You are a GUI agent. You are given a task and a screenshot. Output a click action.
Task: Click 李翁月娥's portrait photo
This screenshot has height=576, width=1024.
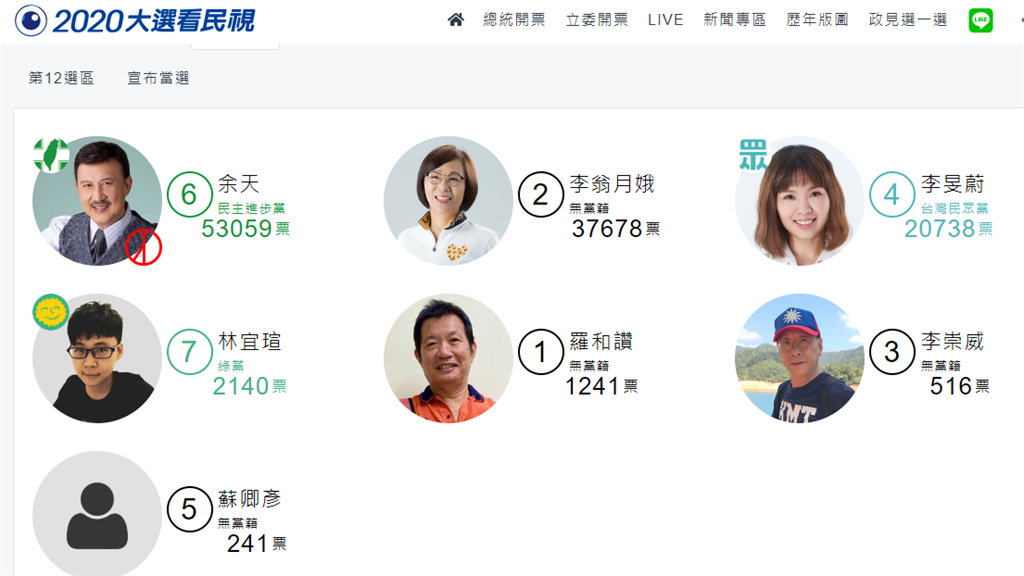(449, 200)
